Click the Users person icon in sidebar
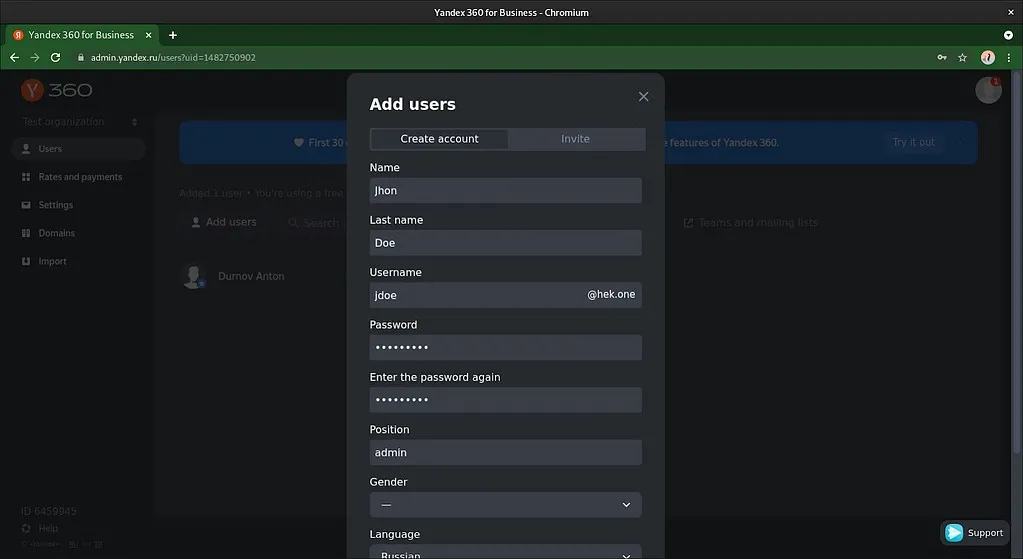 tap(26, 149)
